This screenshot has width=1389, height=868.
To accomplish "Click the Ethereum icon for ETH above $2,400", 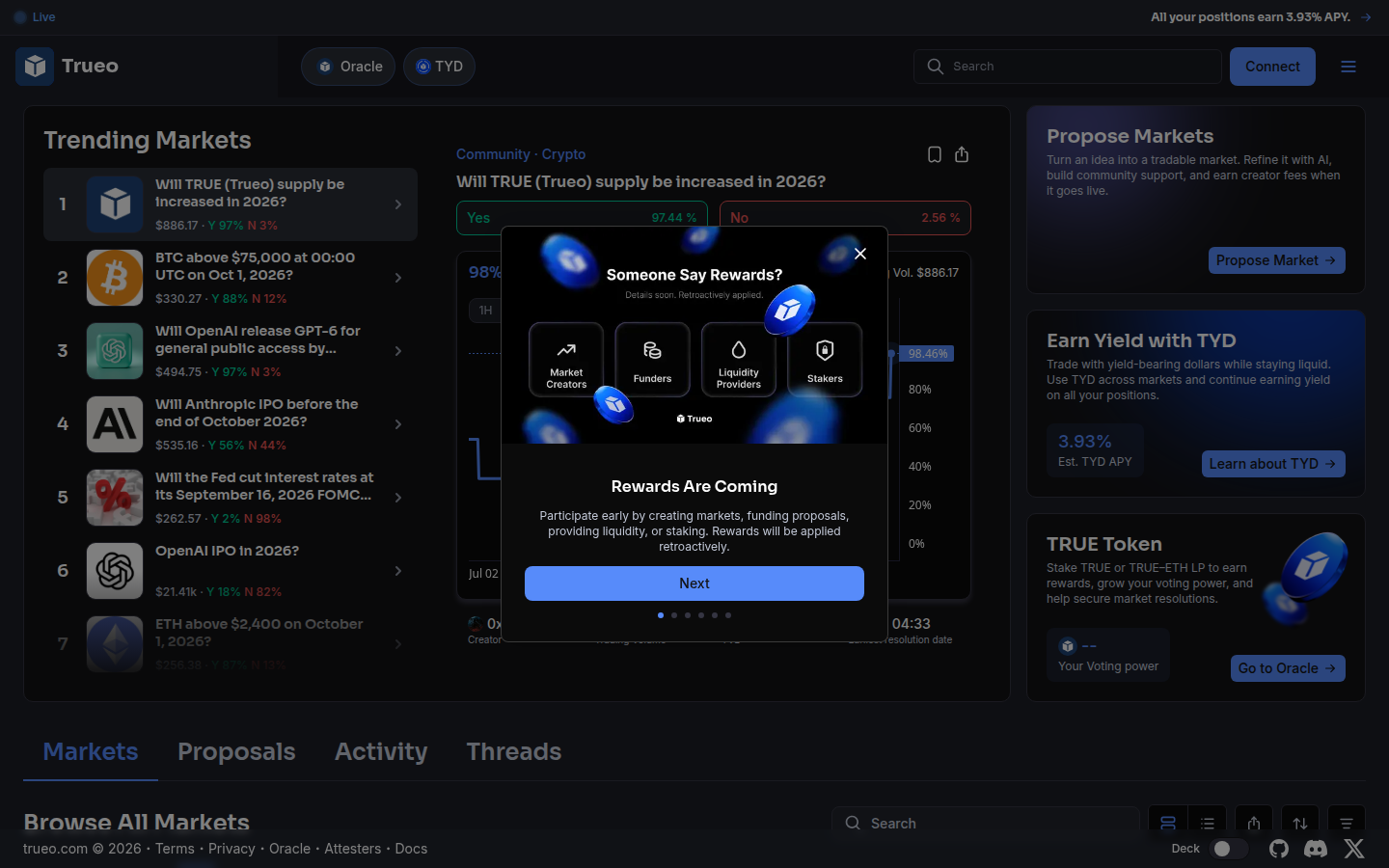I will 115,644.
